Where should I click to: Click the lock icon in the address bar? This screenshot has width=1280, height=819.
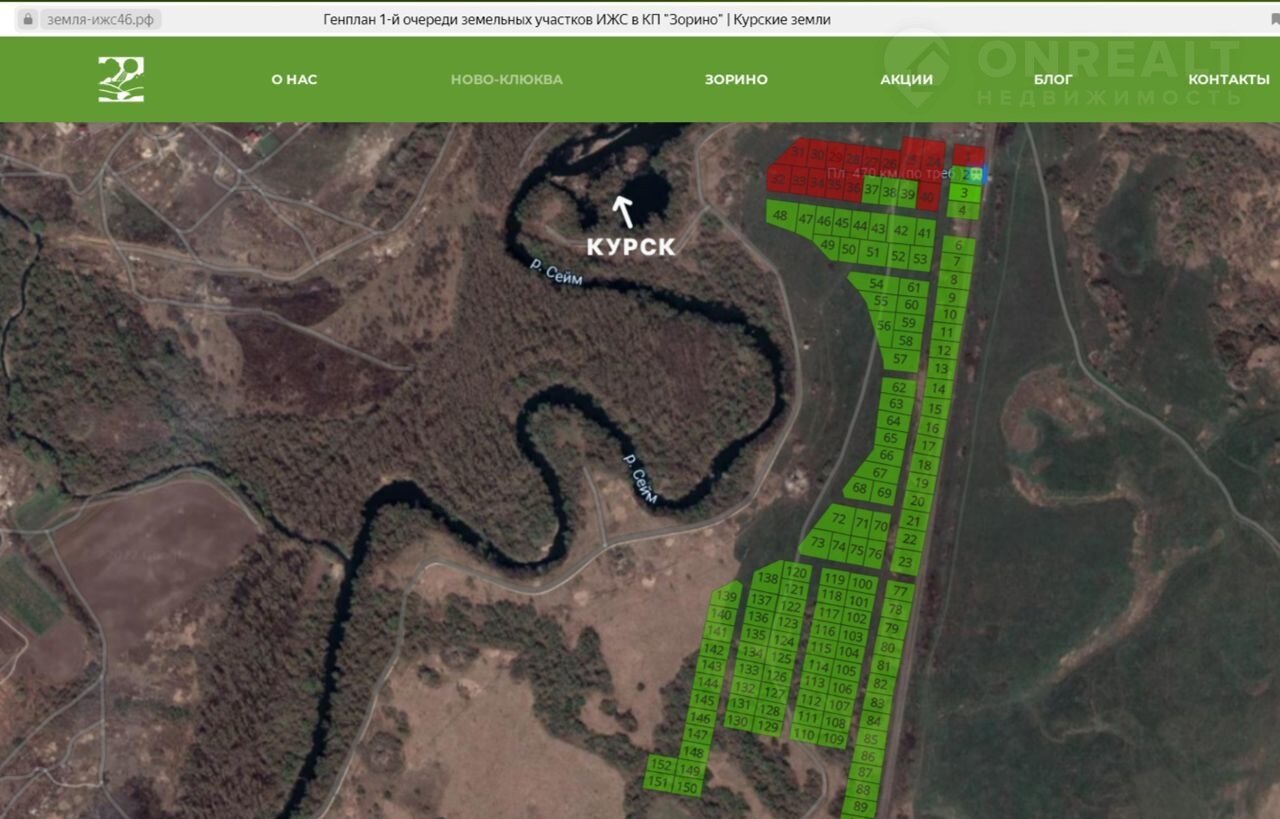(x=28, y=19)
